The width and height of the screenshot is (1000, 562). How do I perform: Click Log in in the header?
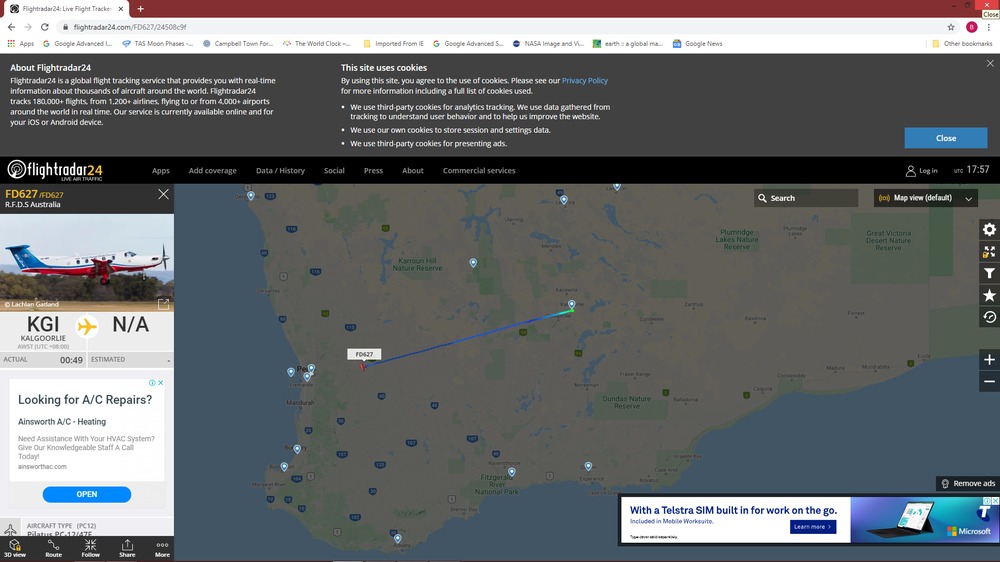(921, 171)
